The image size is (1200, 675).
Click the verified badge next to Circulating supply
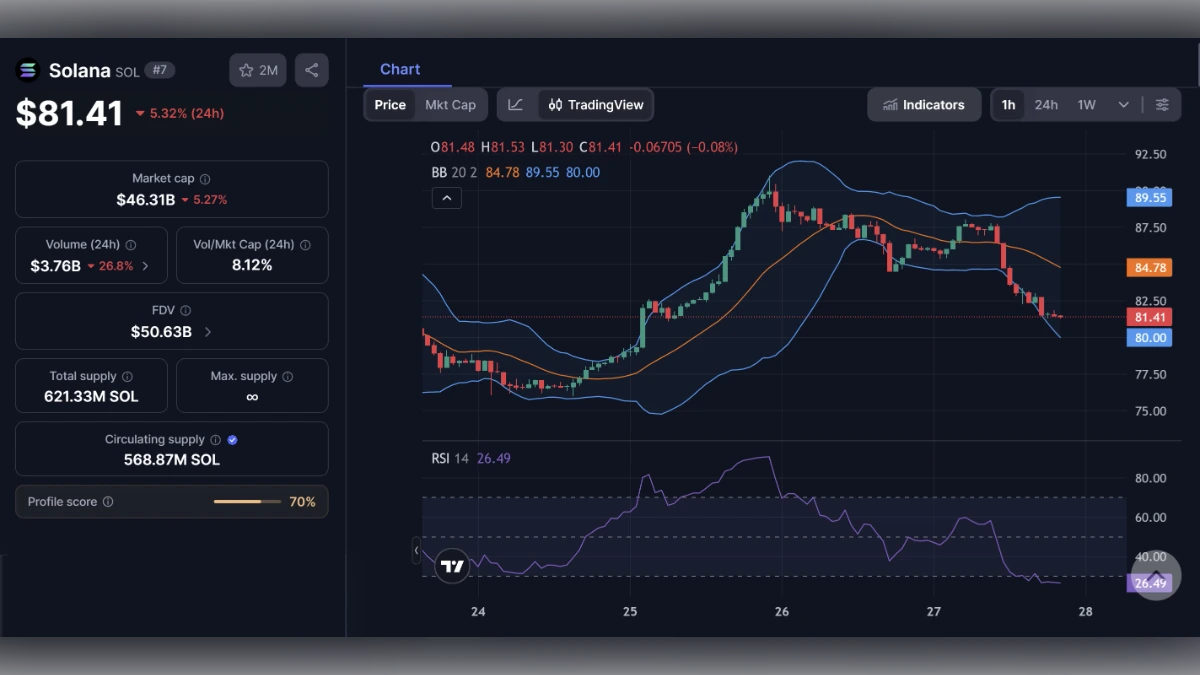click(x=231, y=439)
